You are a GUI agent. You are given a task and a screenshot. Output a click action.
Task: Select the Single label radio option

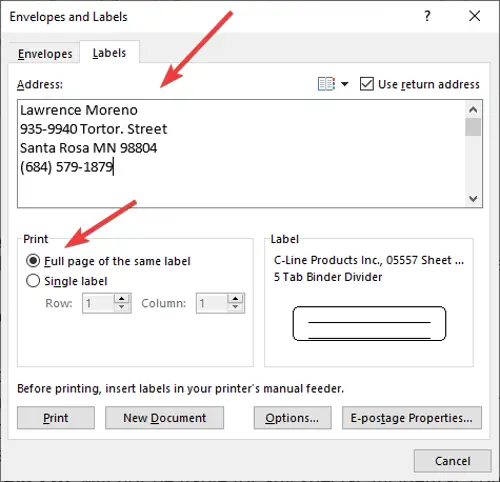click(33, 281)
